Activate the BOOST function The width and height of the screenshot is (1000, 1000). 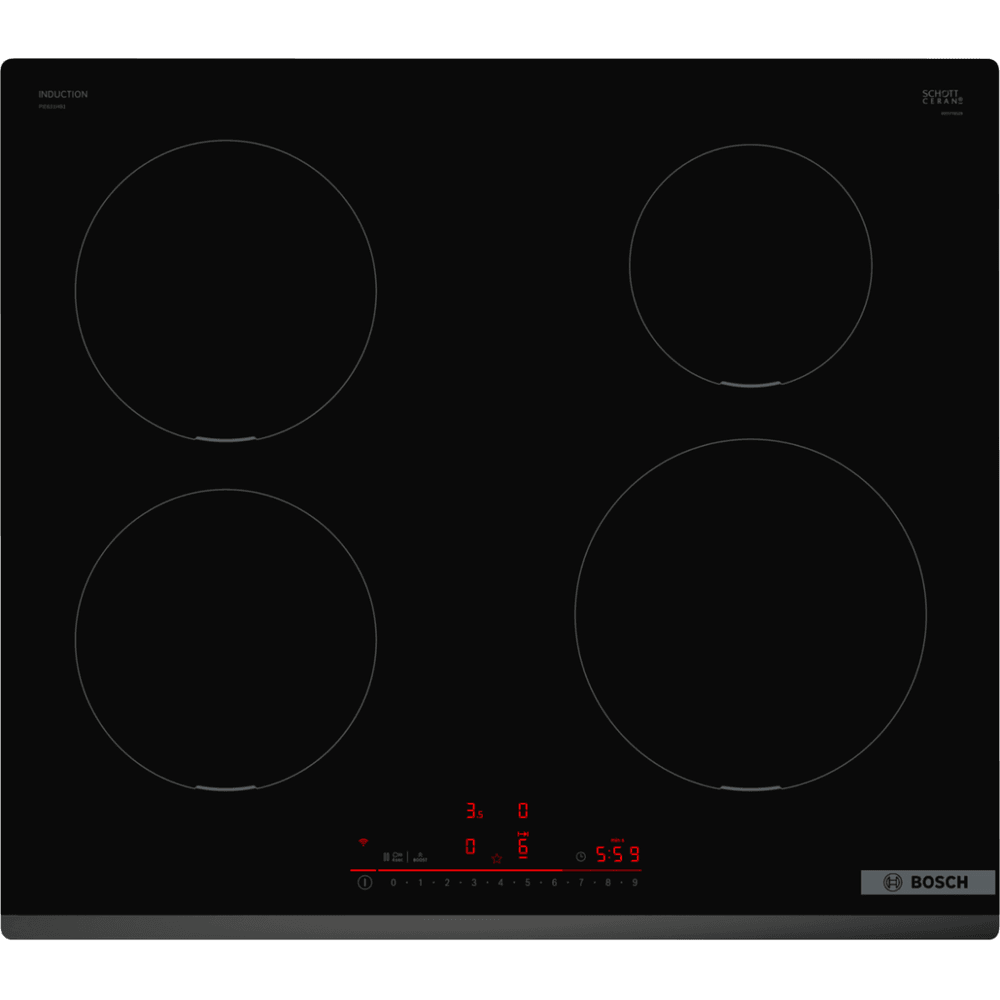pos(420,857)
